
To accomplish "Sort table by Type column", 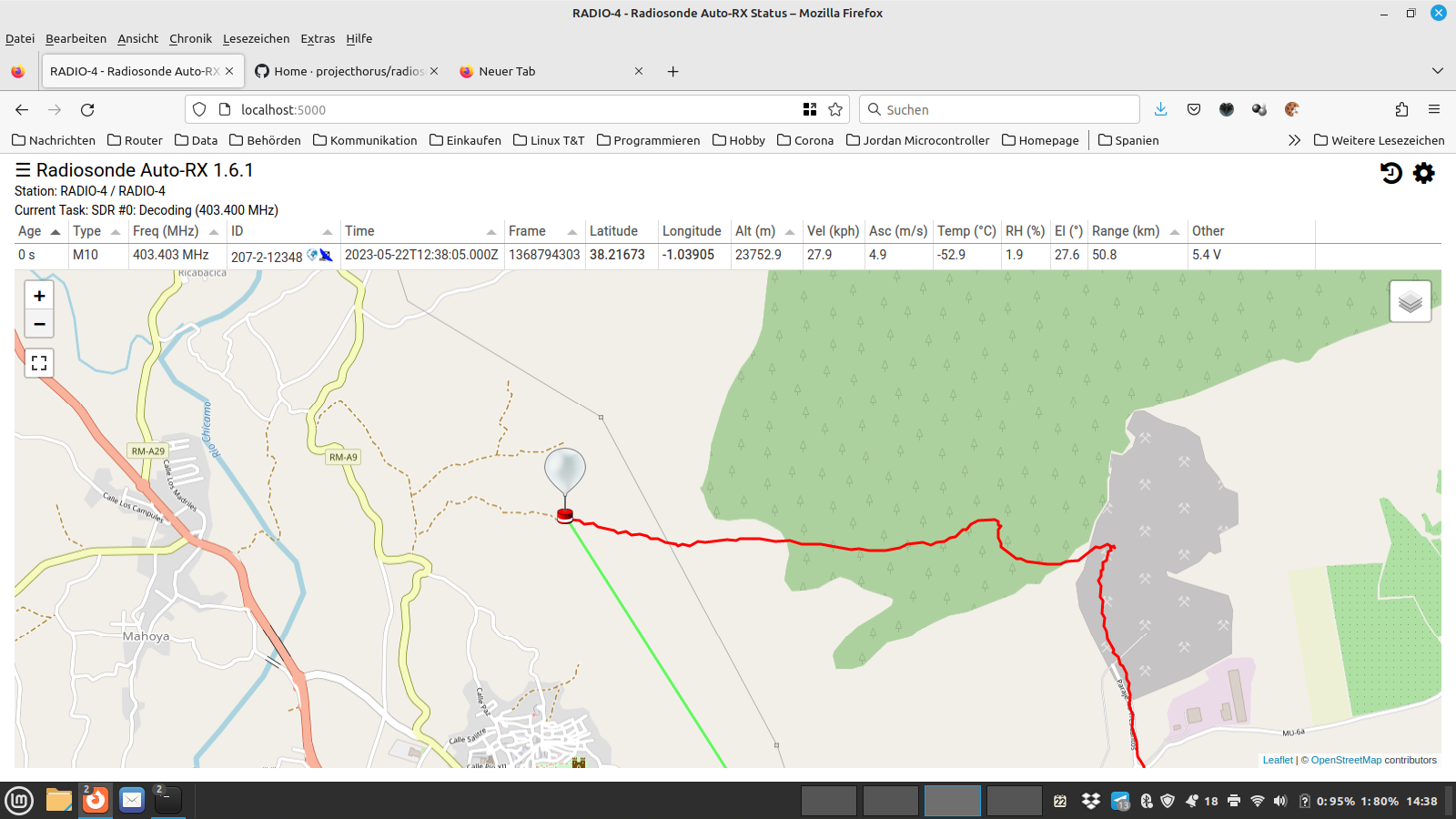I will (x=96, y=231).
